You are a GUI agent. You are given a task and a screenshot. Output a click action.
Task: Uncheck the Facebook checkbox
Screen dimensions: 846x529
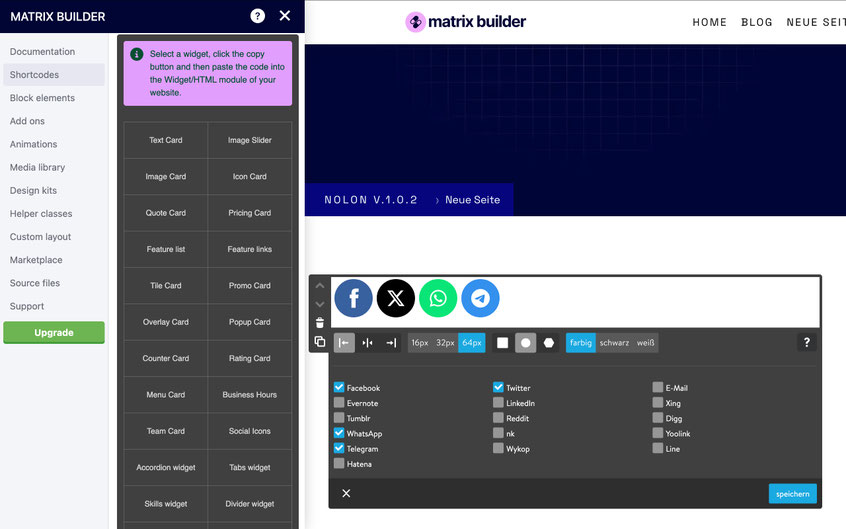point(339,387)
